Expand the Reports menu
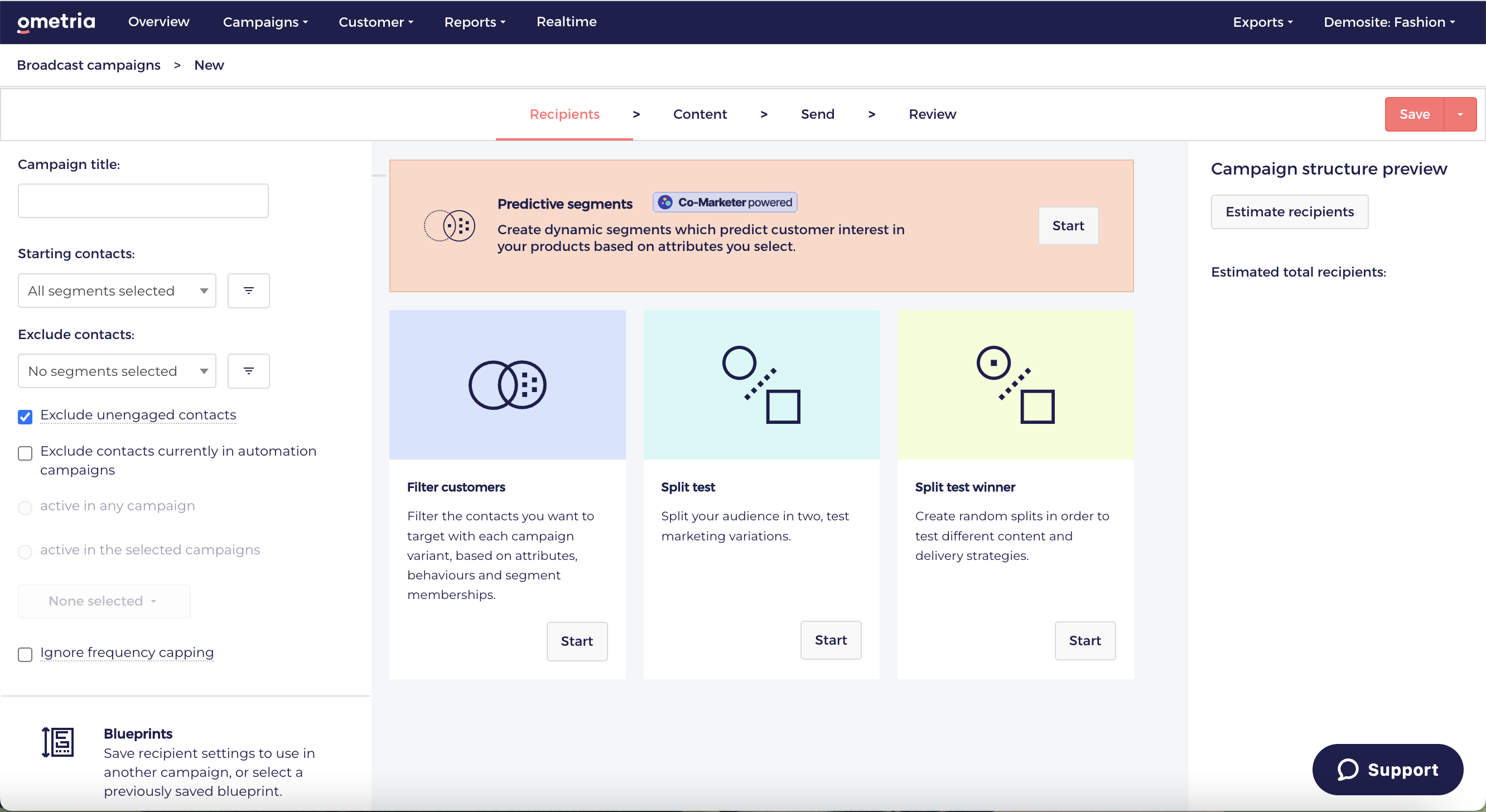The width and height of the screenshot is (1486, 812). pos(475,22)
